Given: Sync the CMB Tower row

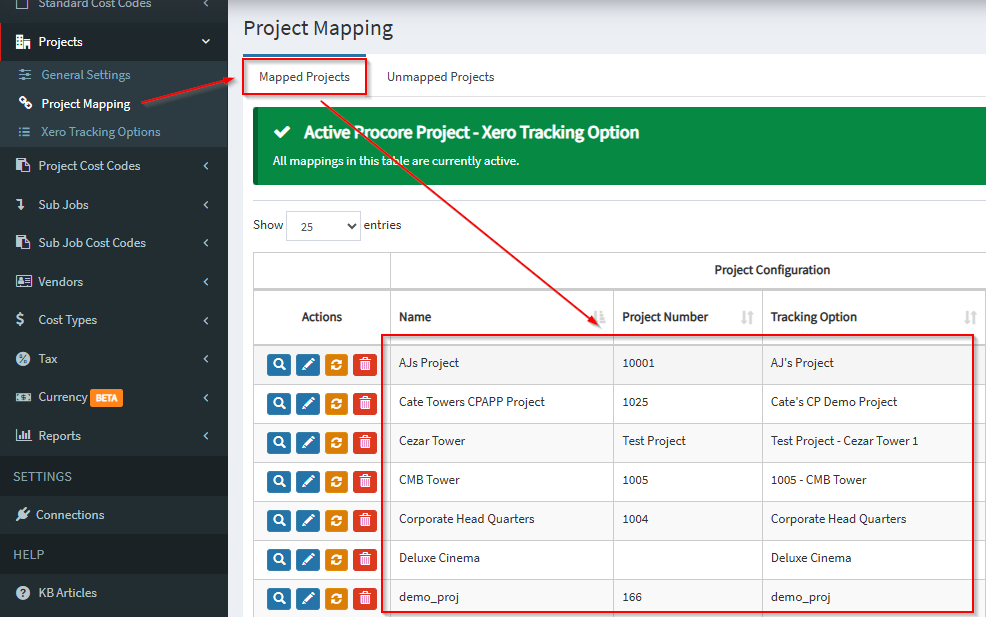Looking at the screenshot, I should pyautogui.click(x=336, y=482).
